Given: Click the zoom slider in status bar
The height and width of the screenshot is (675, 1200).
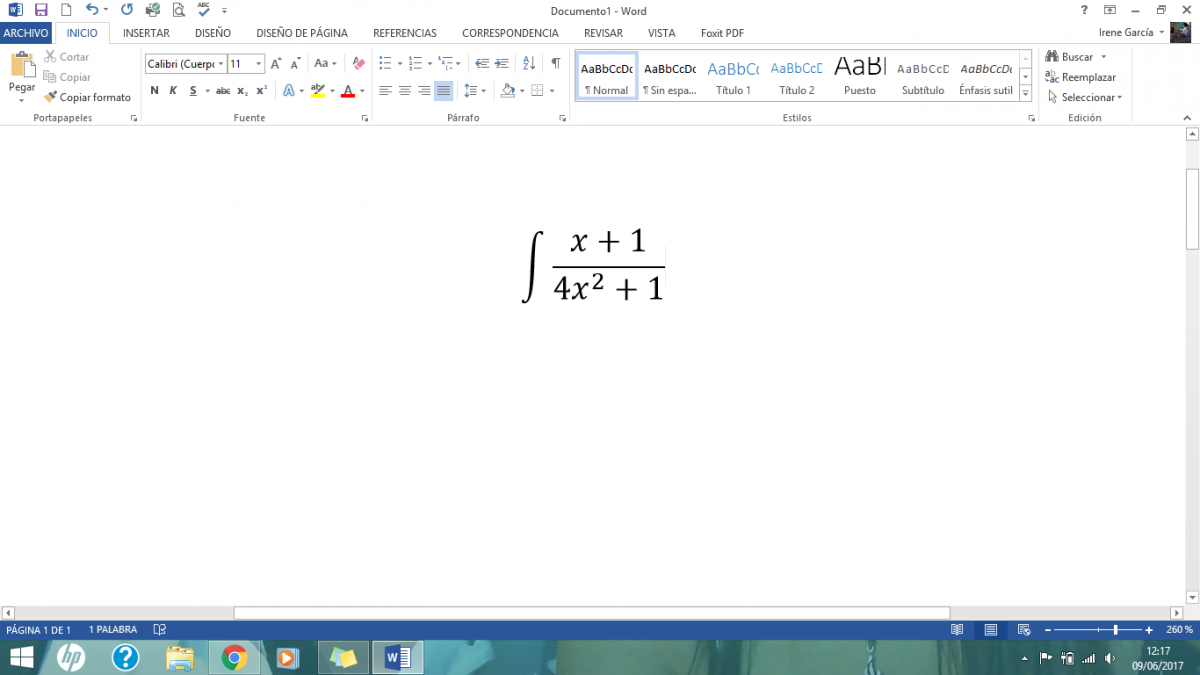Looking at the screenshot, I should click(x=1115, y=630).
